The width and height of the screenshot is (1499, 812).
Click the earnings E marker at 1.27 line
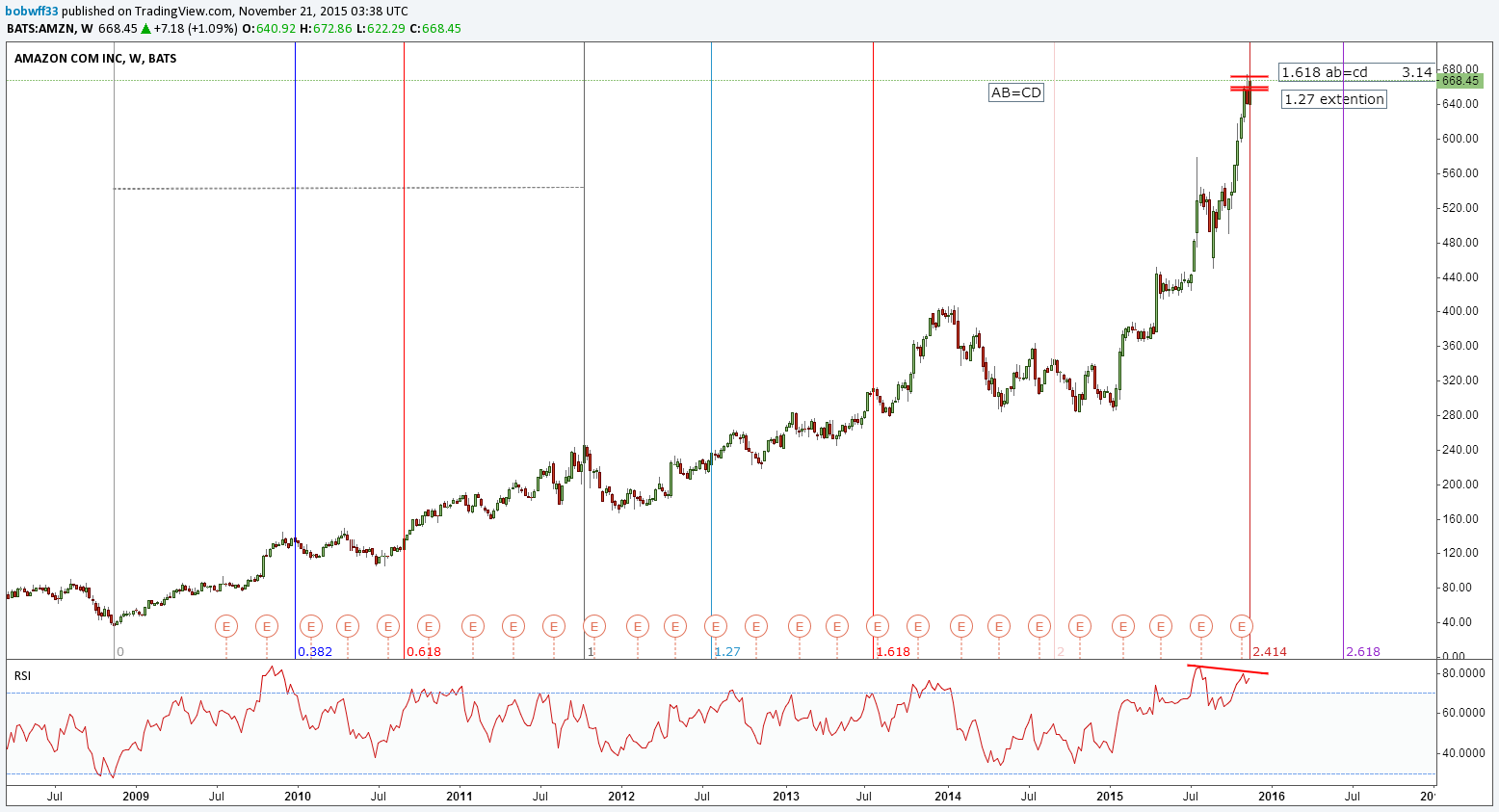click(x=716, y=626)
